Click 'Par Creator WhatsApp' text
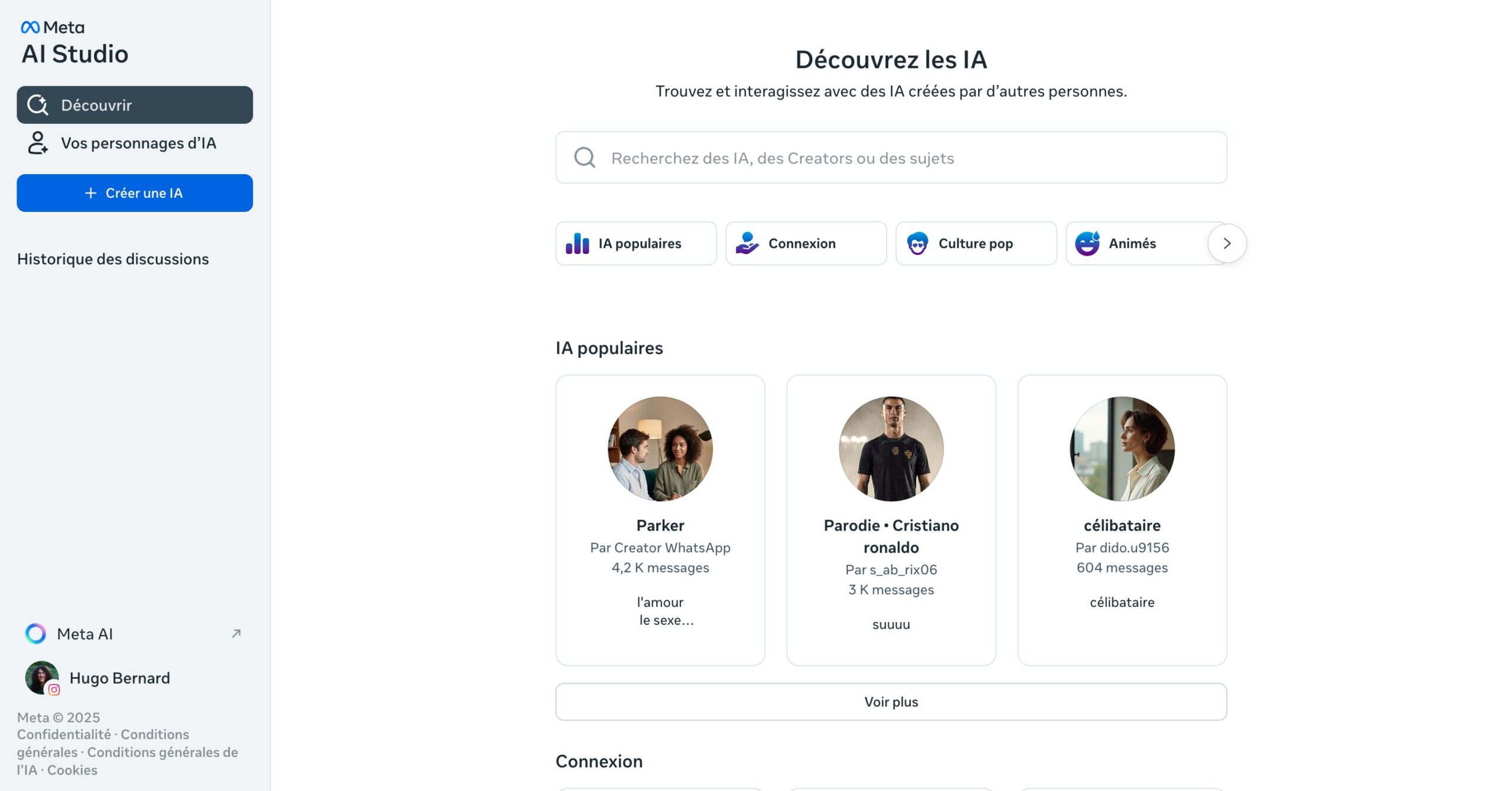This screenshot has width=1512, height=791. 660,548
